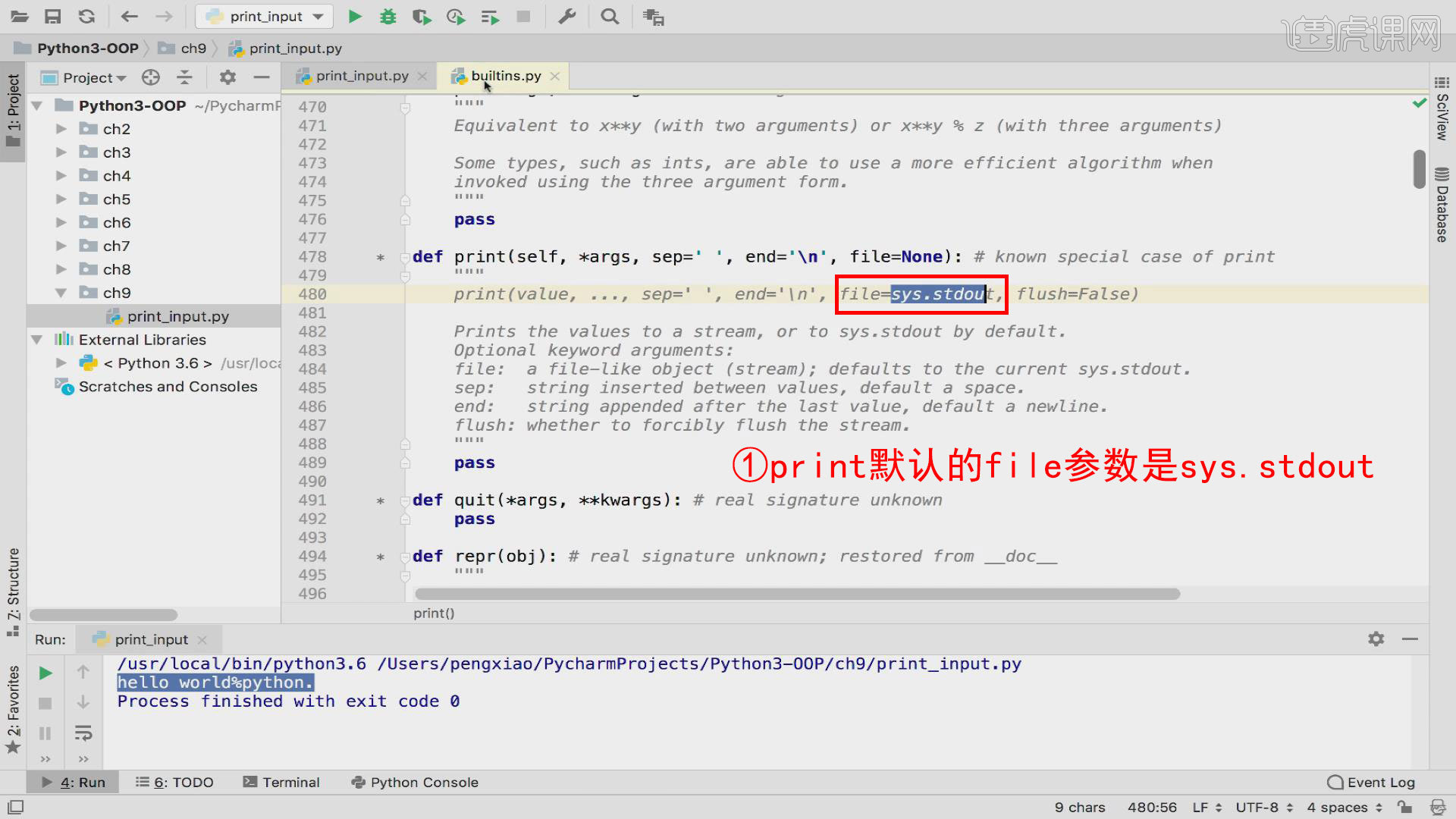Run print_input with the green play button
Screen dimensions: 1456x819
pyautogui.click(x=354, y=16)
